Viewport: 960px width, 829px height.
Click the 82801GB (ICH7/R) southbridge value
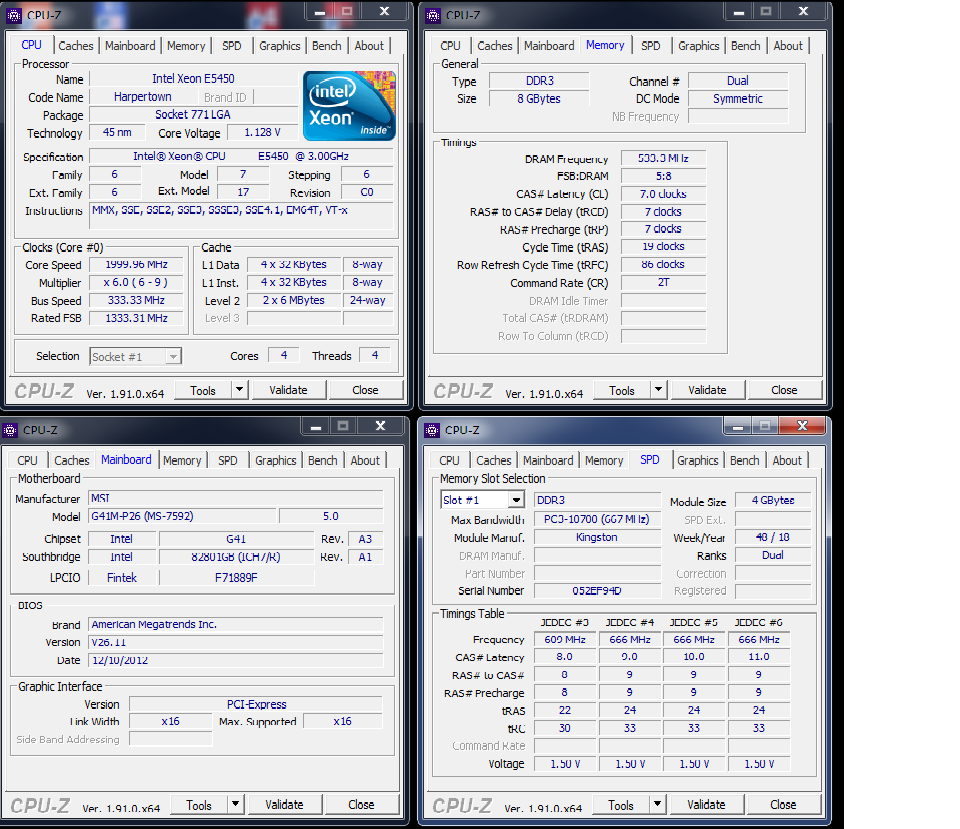point(236,557)
